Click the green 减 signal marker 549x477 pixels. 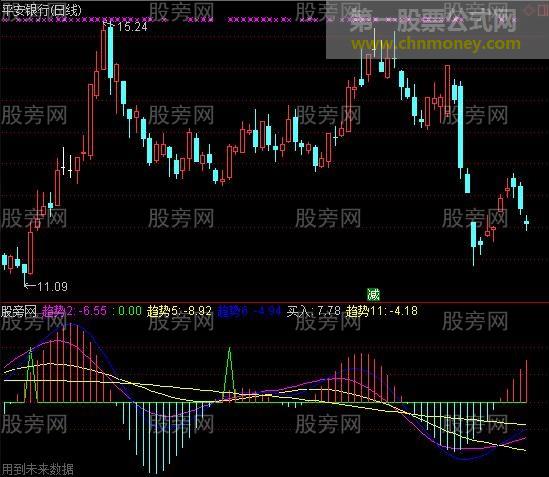tap(373, 295)
